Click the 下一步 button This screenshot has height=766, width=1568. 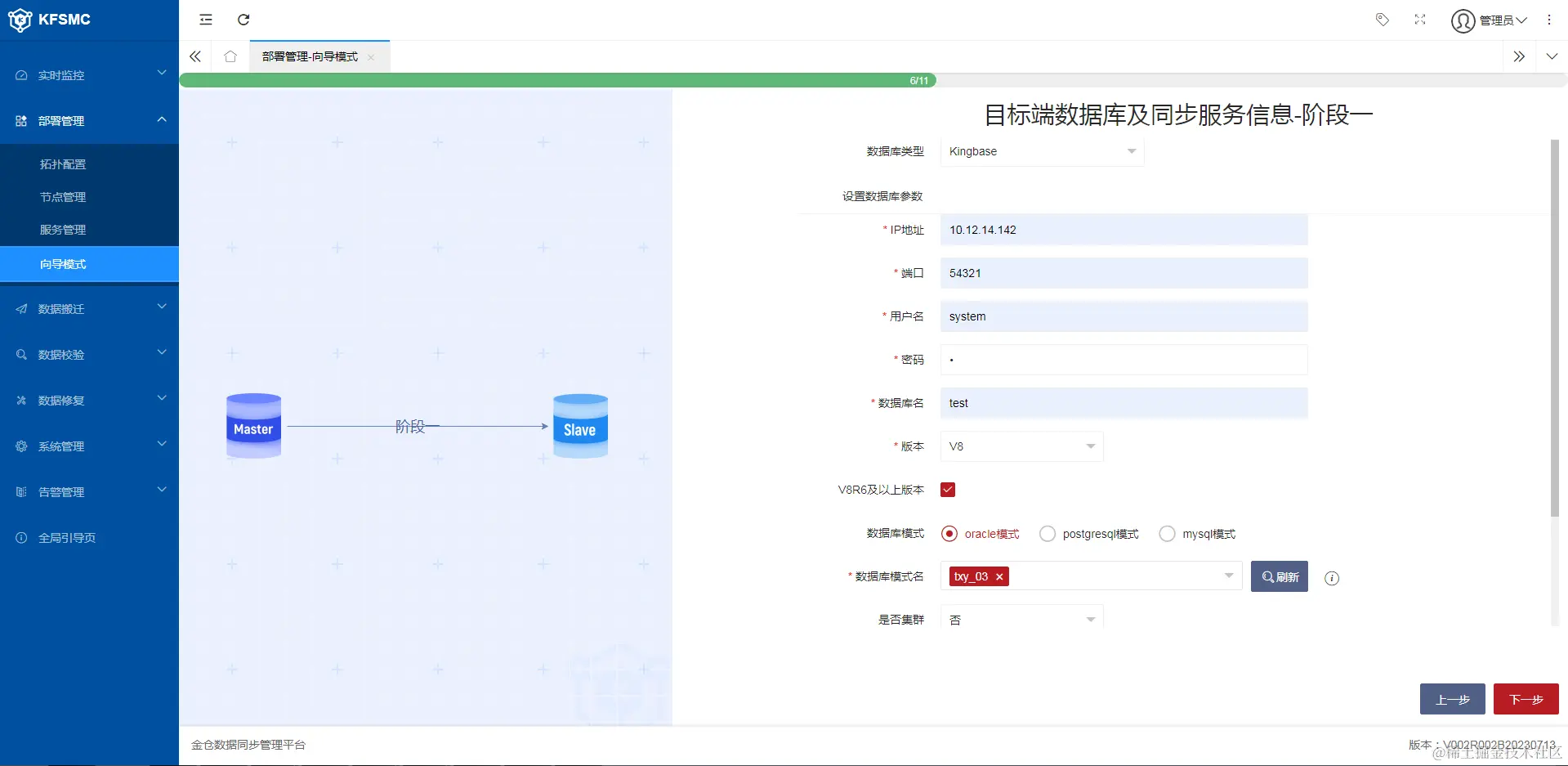tap(1526, 699)
